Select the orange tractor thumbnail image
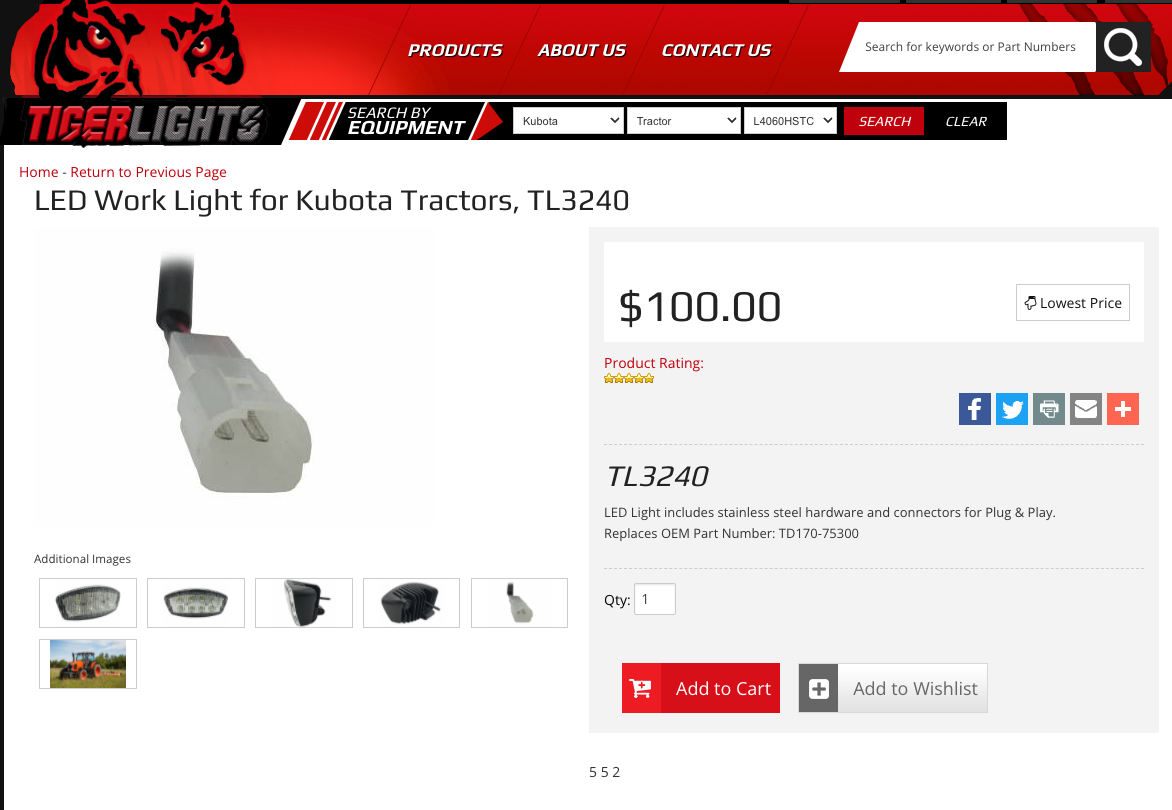The image size is (1172, 810). tap(88, 664)
